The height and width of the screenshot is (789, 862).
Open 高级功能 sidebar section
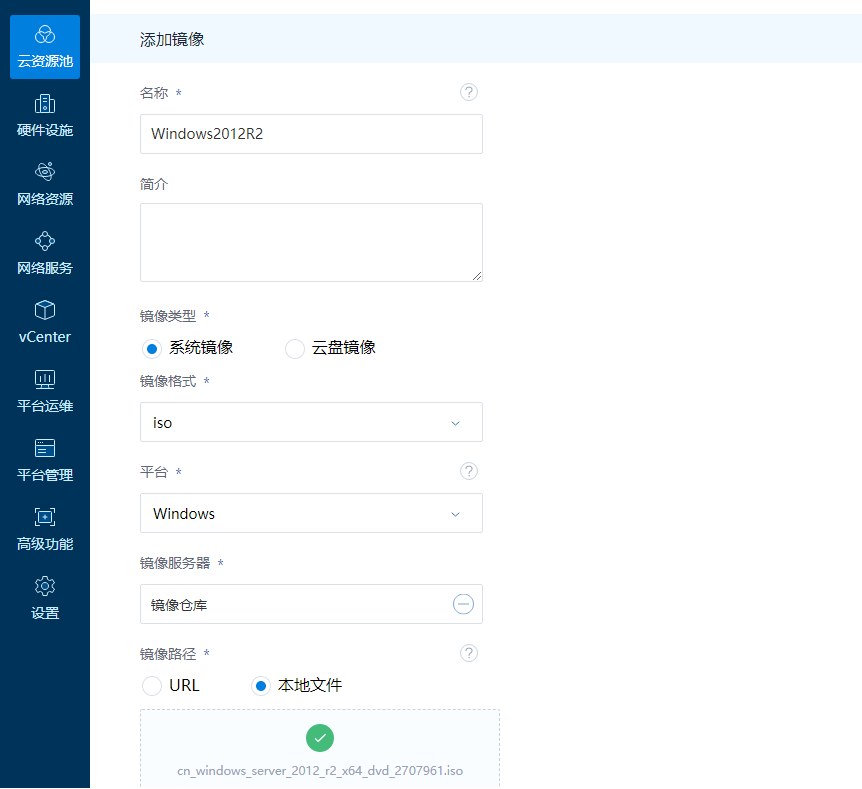pyautogui.click(x=45, y=530)
